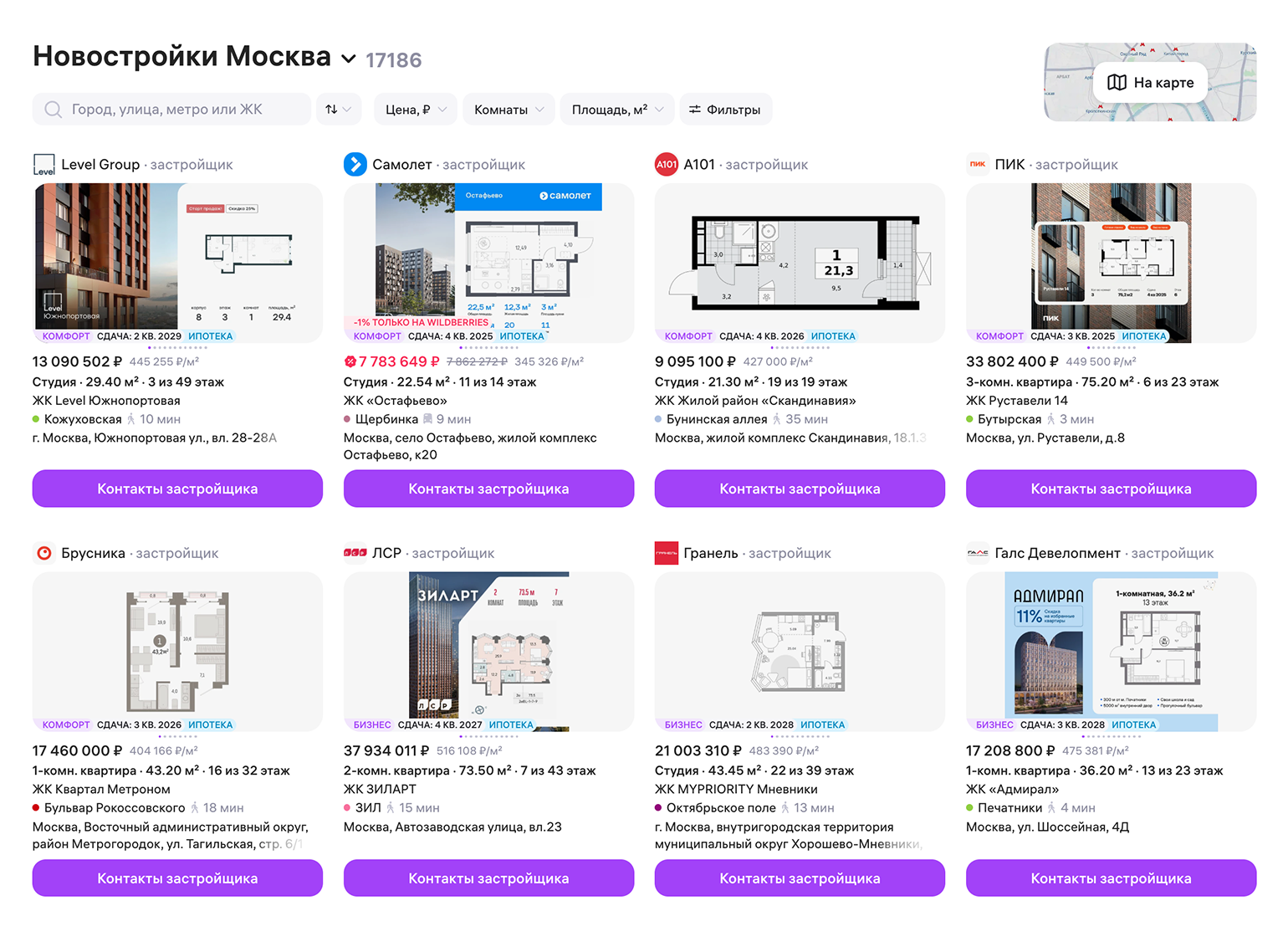Open the Самолет developer name link
The height and width of the screenshot is (947, 1288).
pyautogui.click(x=402, y=165)
